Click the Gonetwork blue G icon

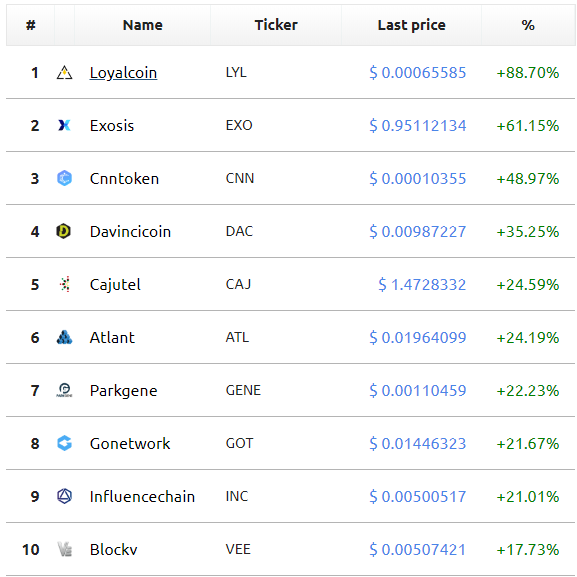[64, 443]
